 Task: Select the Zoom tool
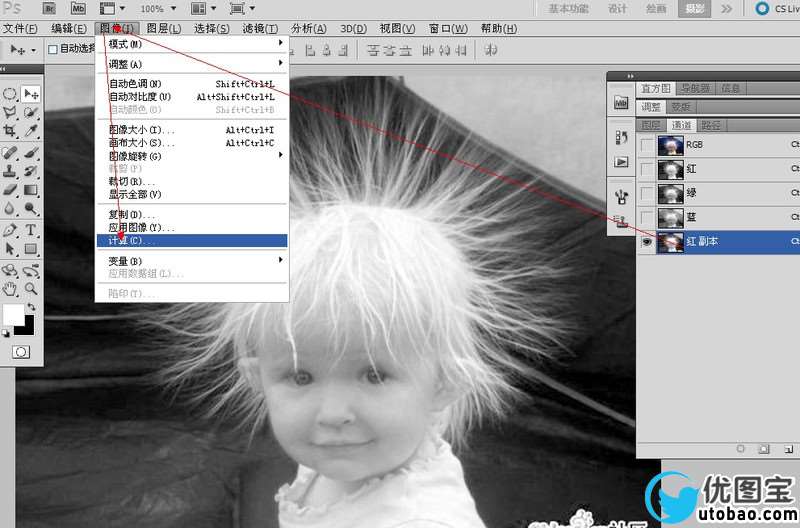pos(31,289)
